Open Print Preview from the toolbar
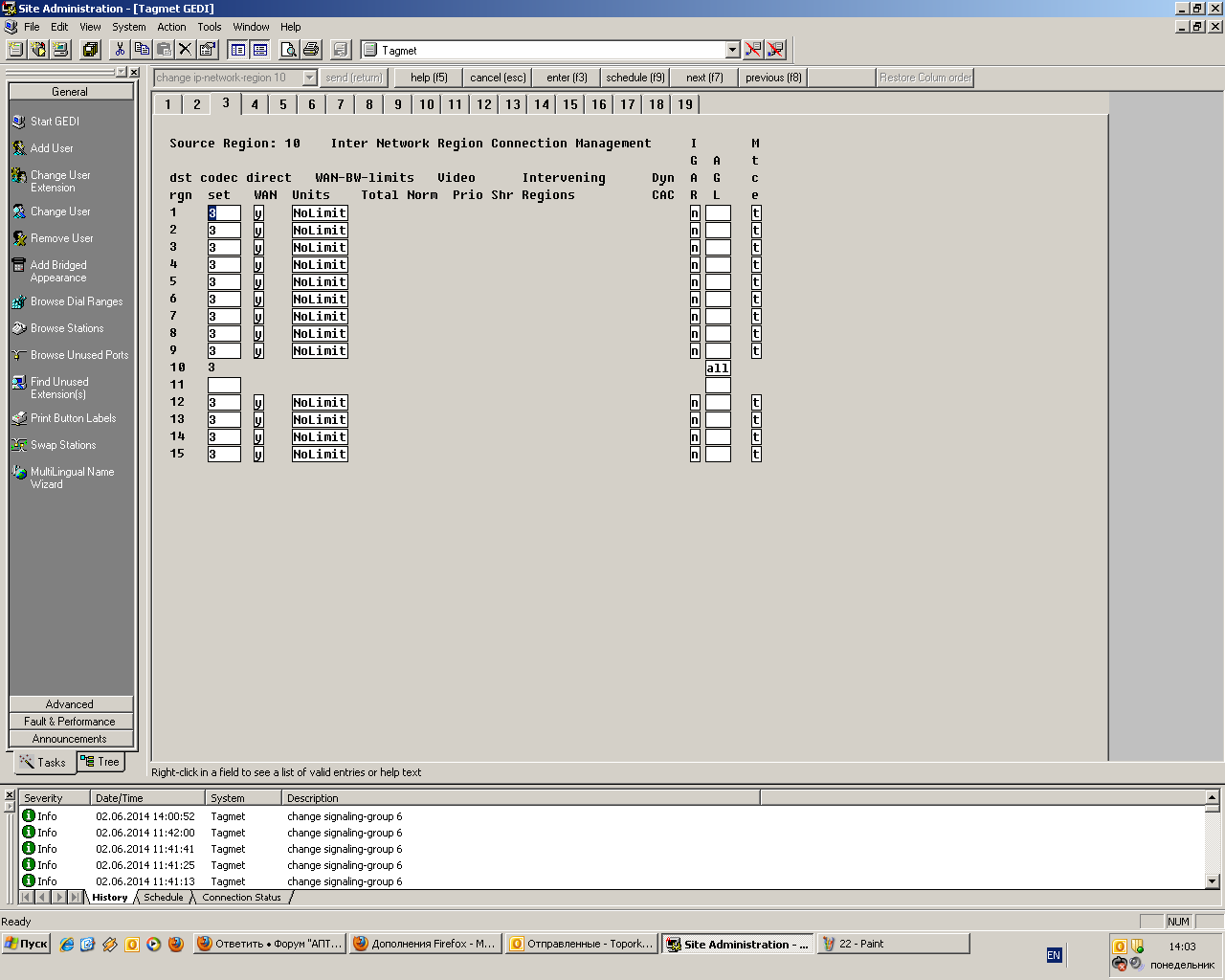The width and height of the screenshot is (1225, 980). [x=288, y=50]
